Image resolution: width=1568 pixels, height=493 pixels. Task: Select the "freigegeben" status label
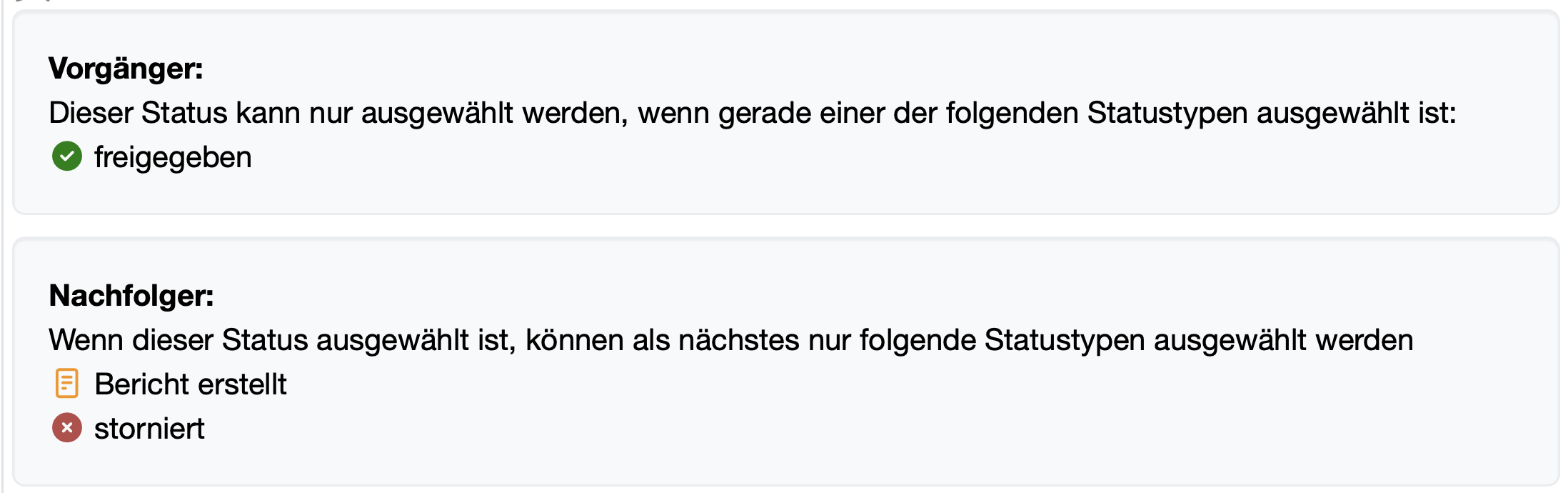(173, 157)
